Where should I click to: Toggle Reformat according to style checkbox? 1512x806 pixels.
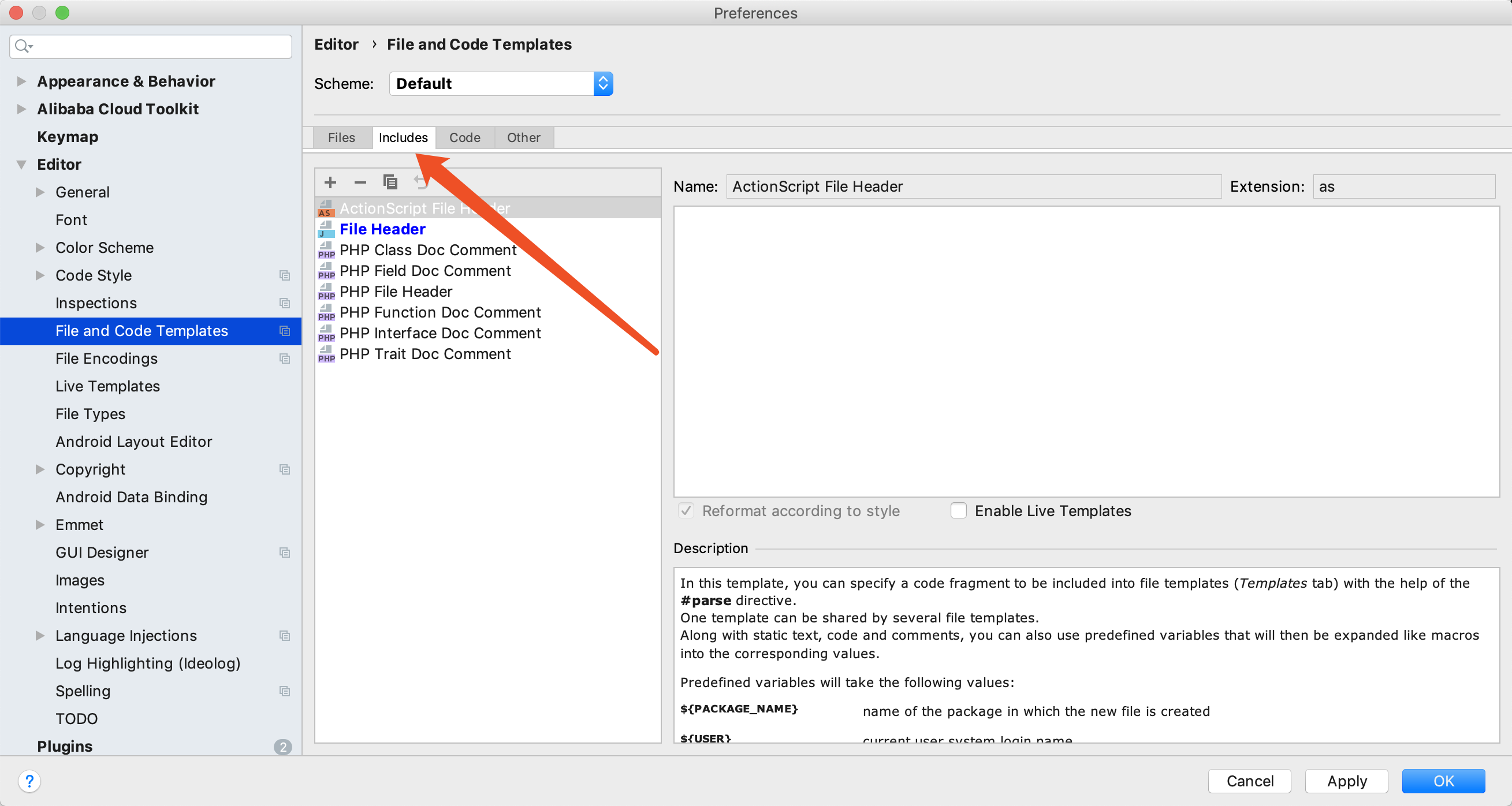click(686, 510)
